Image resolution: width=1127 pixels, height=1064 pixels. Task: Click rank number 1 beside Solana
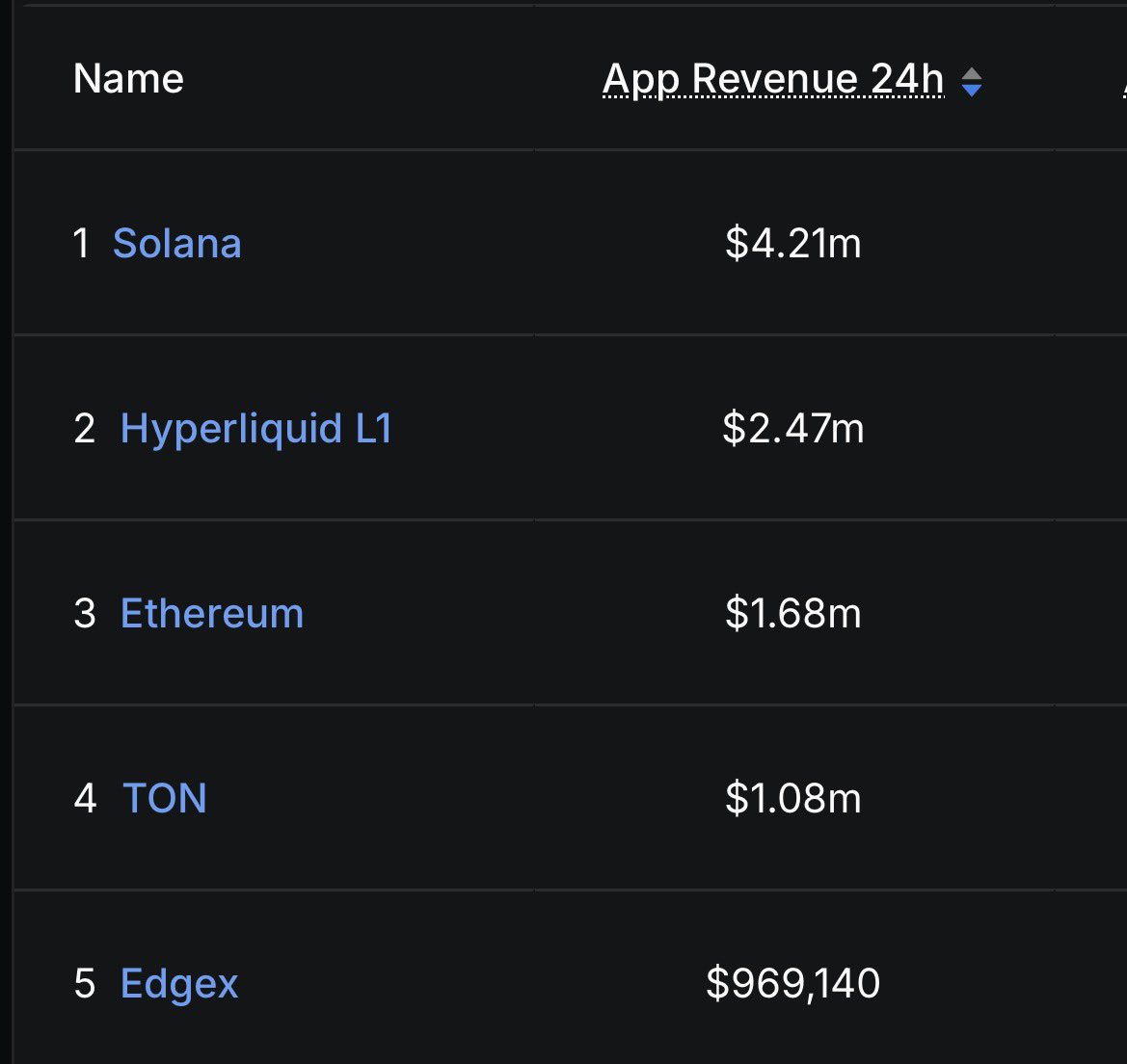pos(82,244)
